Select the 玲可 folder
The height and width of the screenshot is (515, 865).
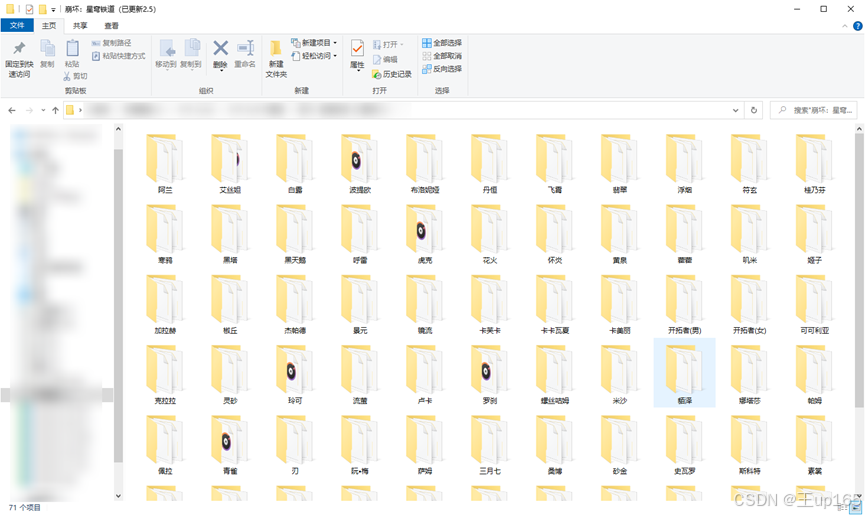[x=295, y=375]
